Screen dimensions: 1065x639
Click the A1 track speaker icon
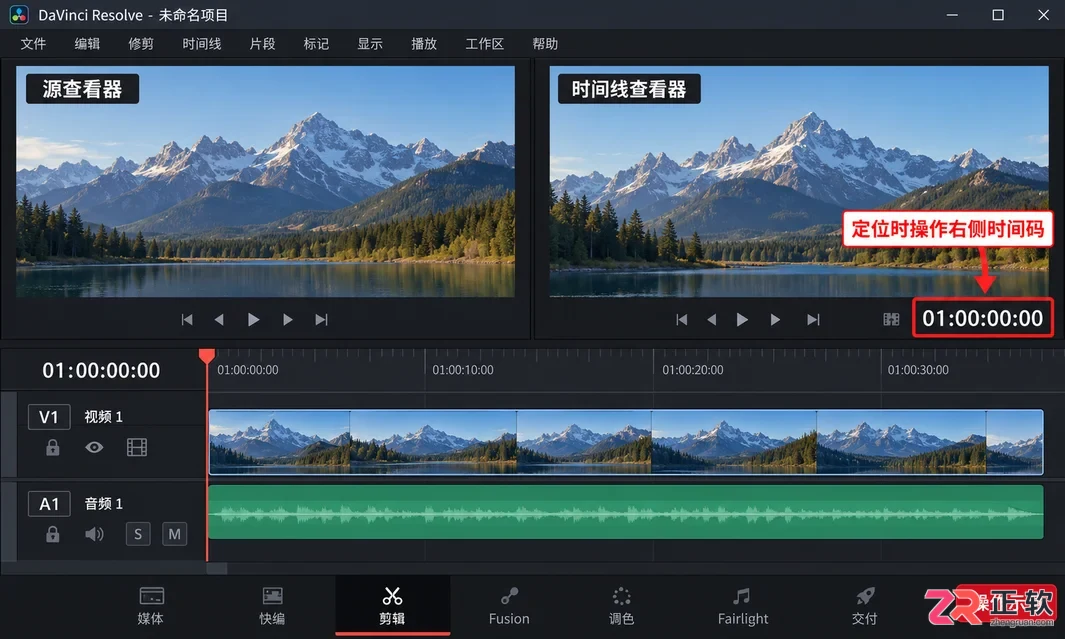(94, 534)
